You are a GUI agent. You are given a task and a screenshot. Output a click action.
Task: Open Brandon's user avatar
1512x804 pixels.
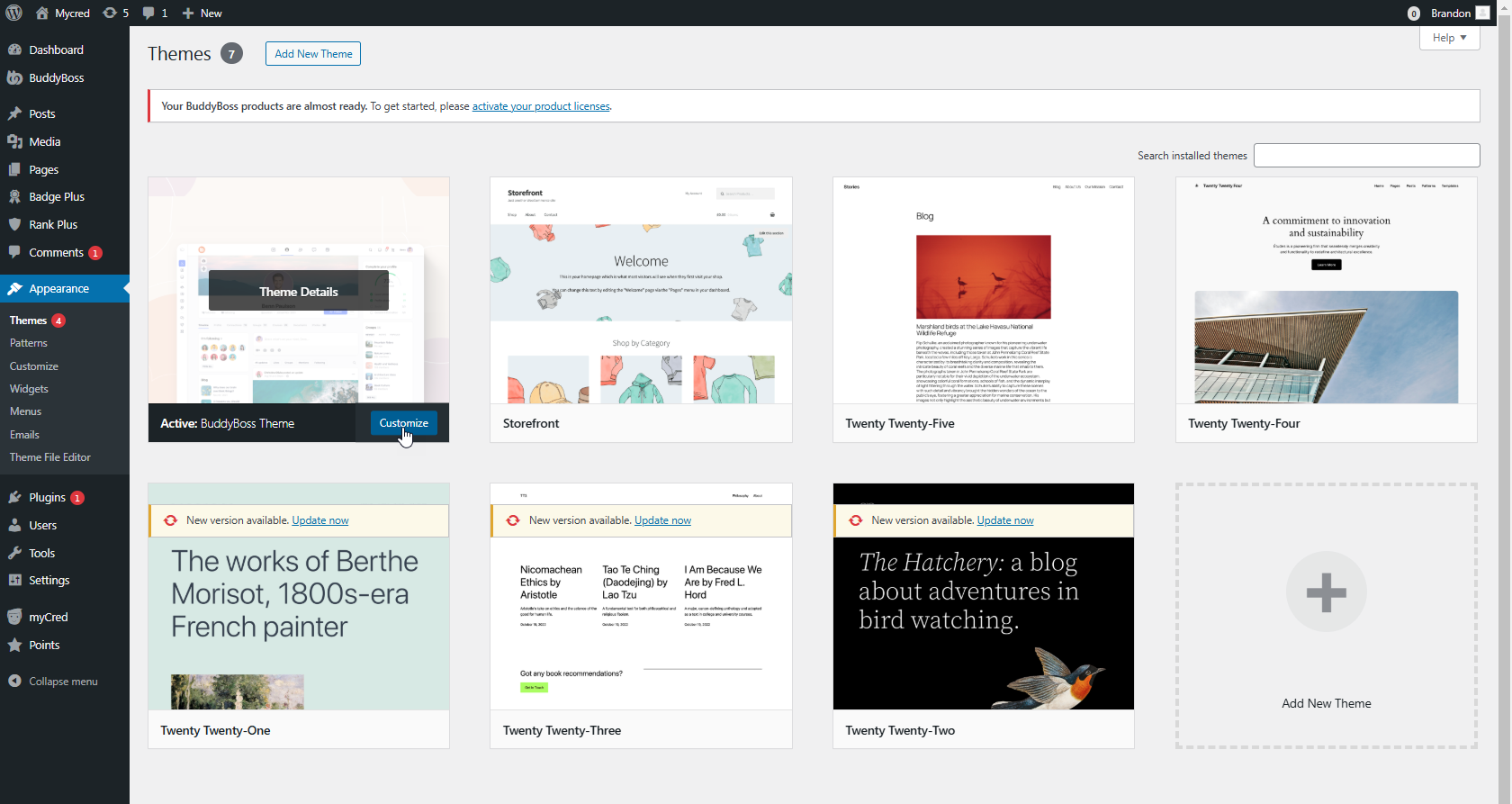pyautogui.click(x=1483, y=13)
